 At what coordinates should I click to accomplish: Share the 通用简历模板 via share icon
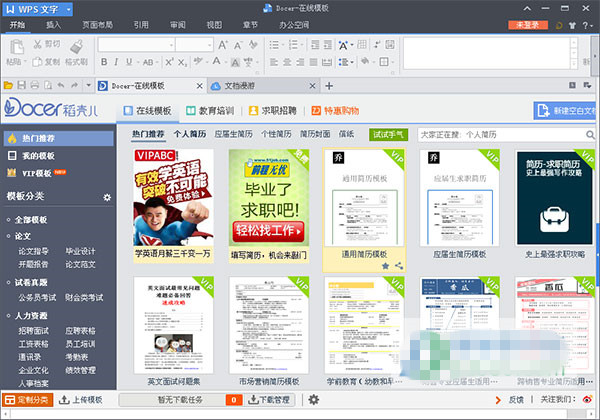399,265
